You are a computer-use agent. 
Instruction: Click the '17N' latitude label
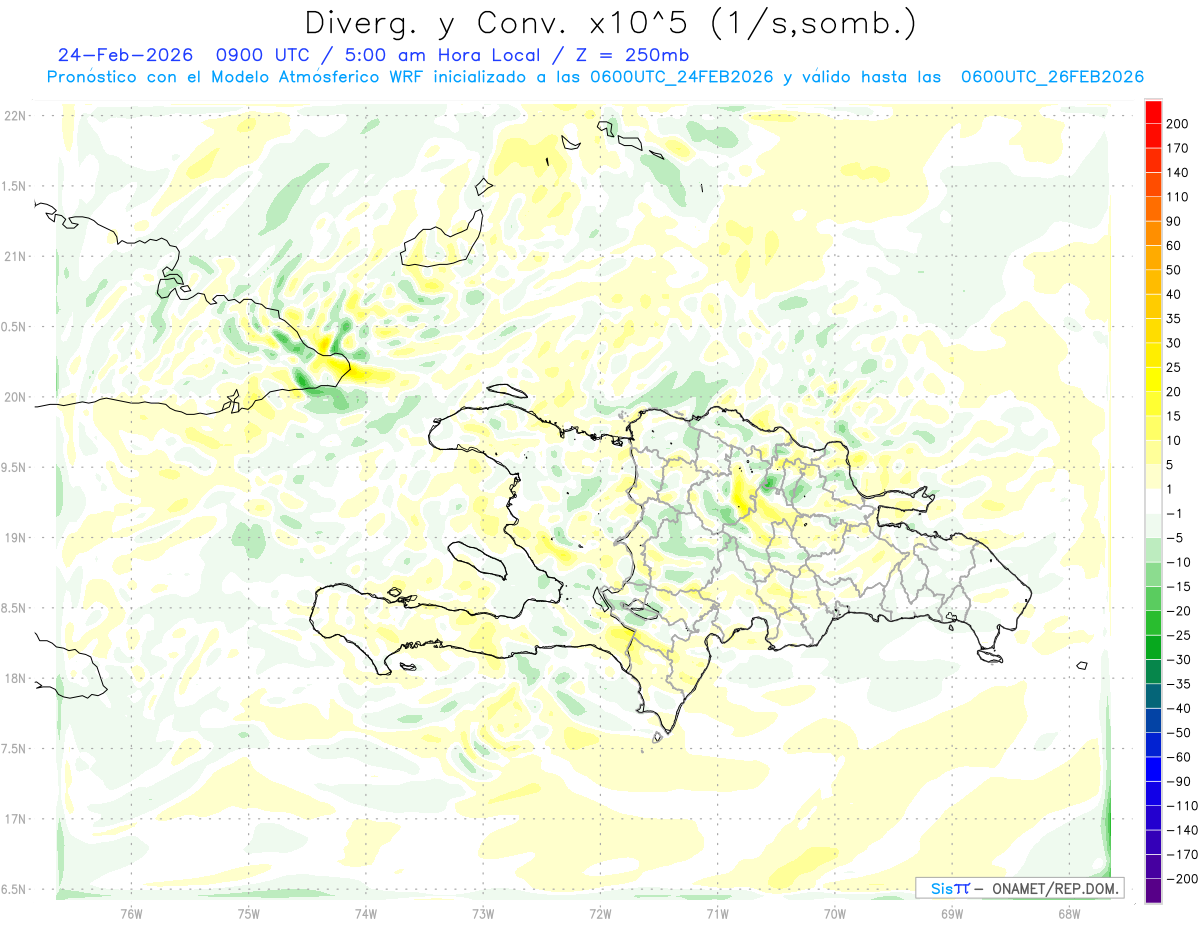tap(14, 819)
